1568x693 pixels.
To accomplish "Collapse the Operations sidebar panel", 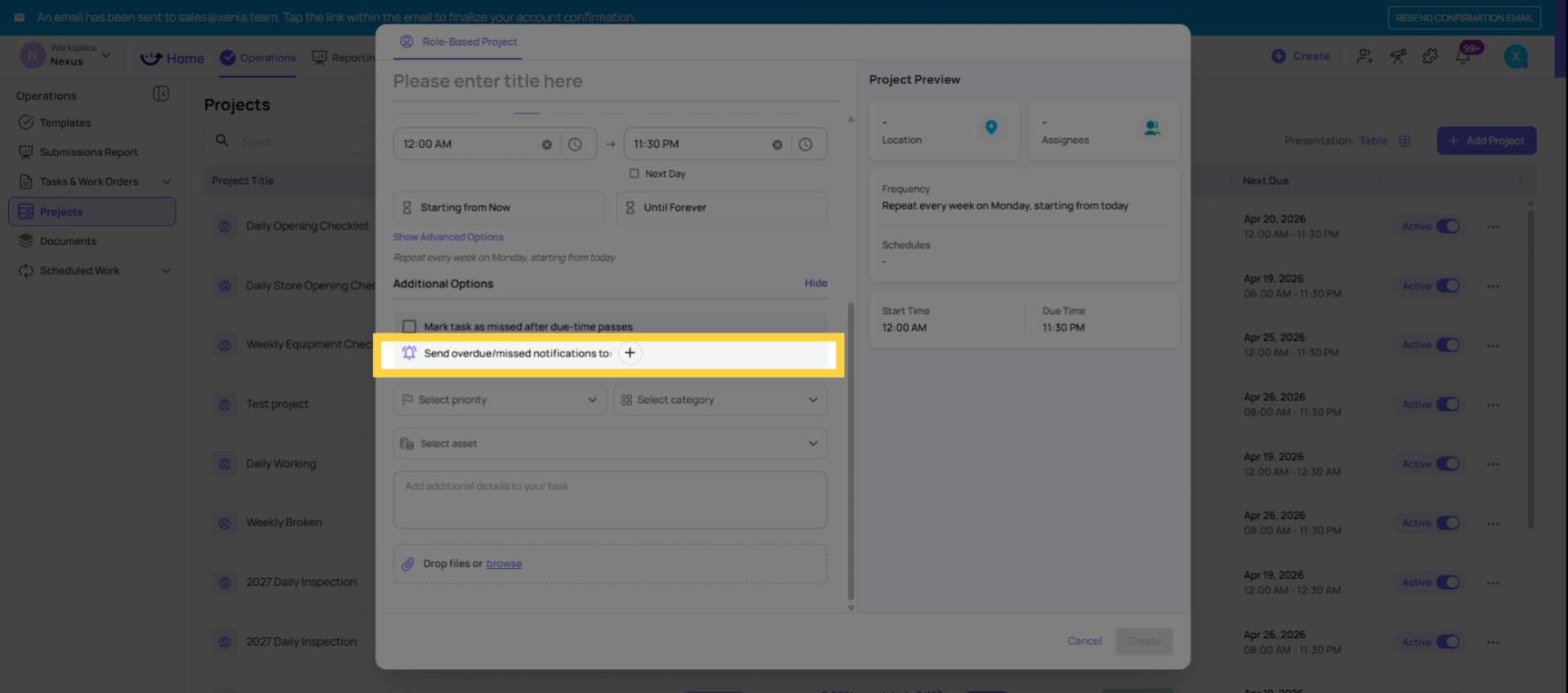I will point(161,94).
